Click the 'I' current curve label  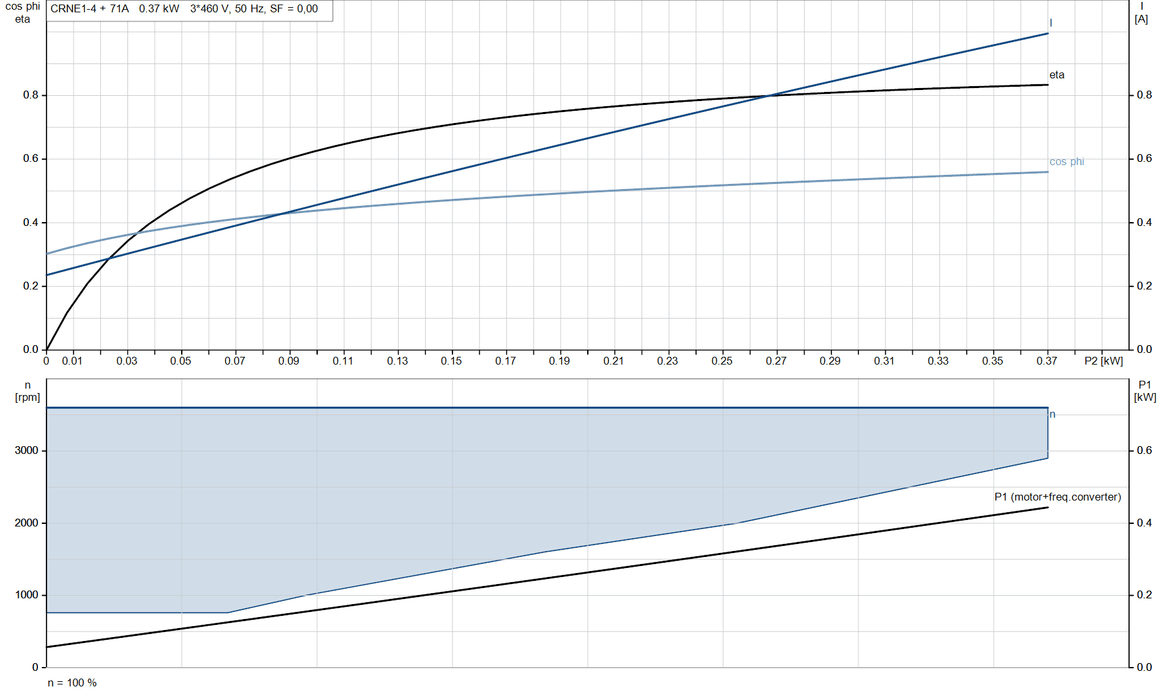[x=1051, y=23]
